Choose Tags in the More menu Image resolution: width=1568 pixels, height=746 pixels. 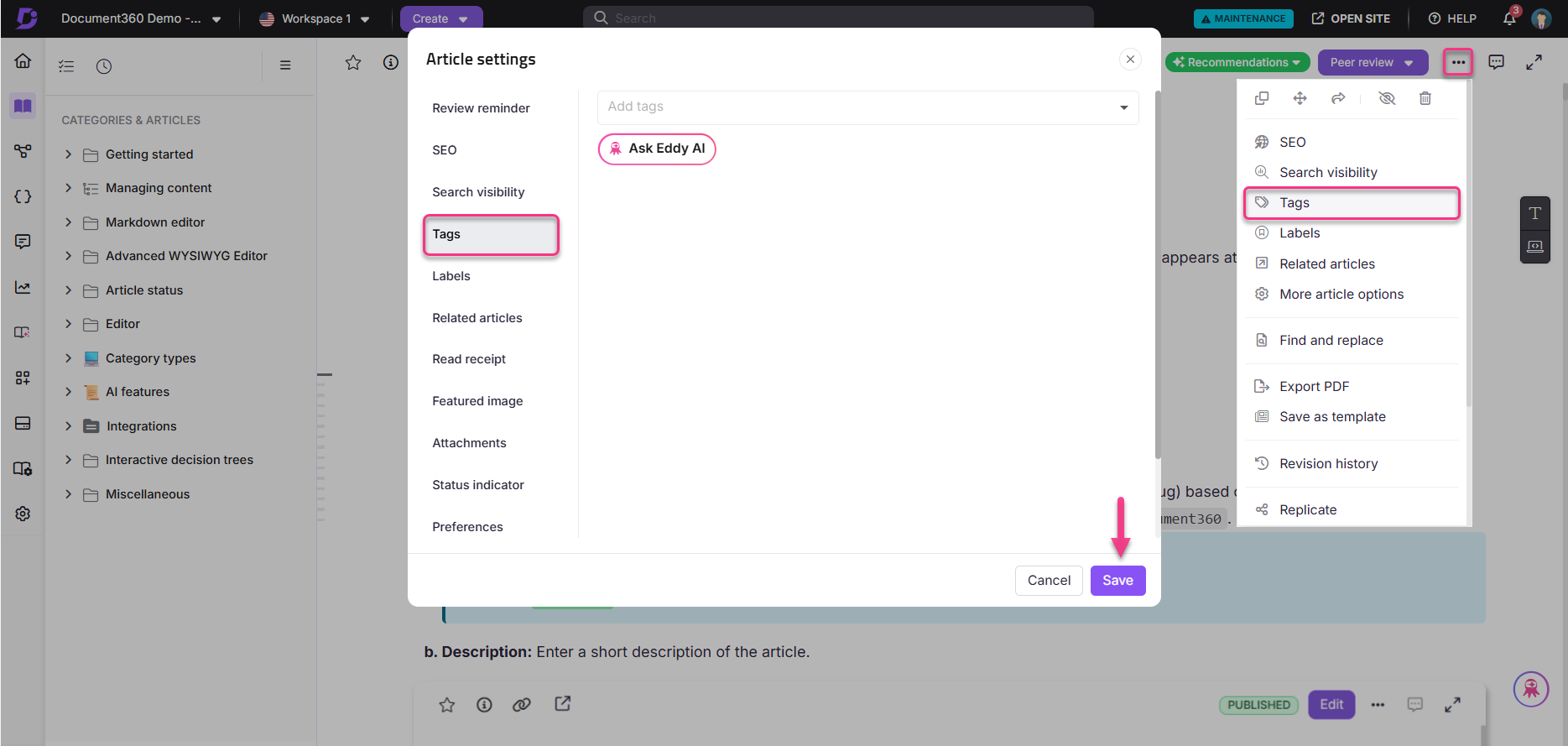coord(1352,203)
